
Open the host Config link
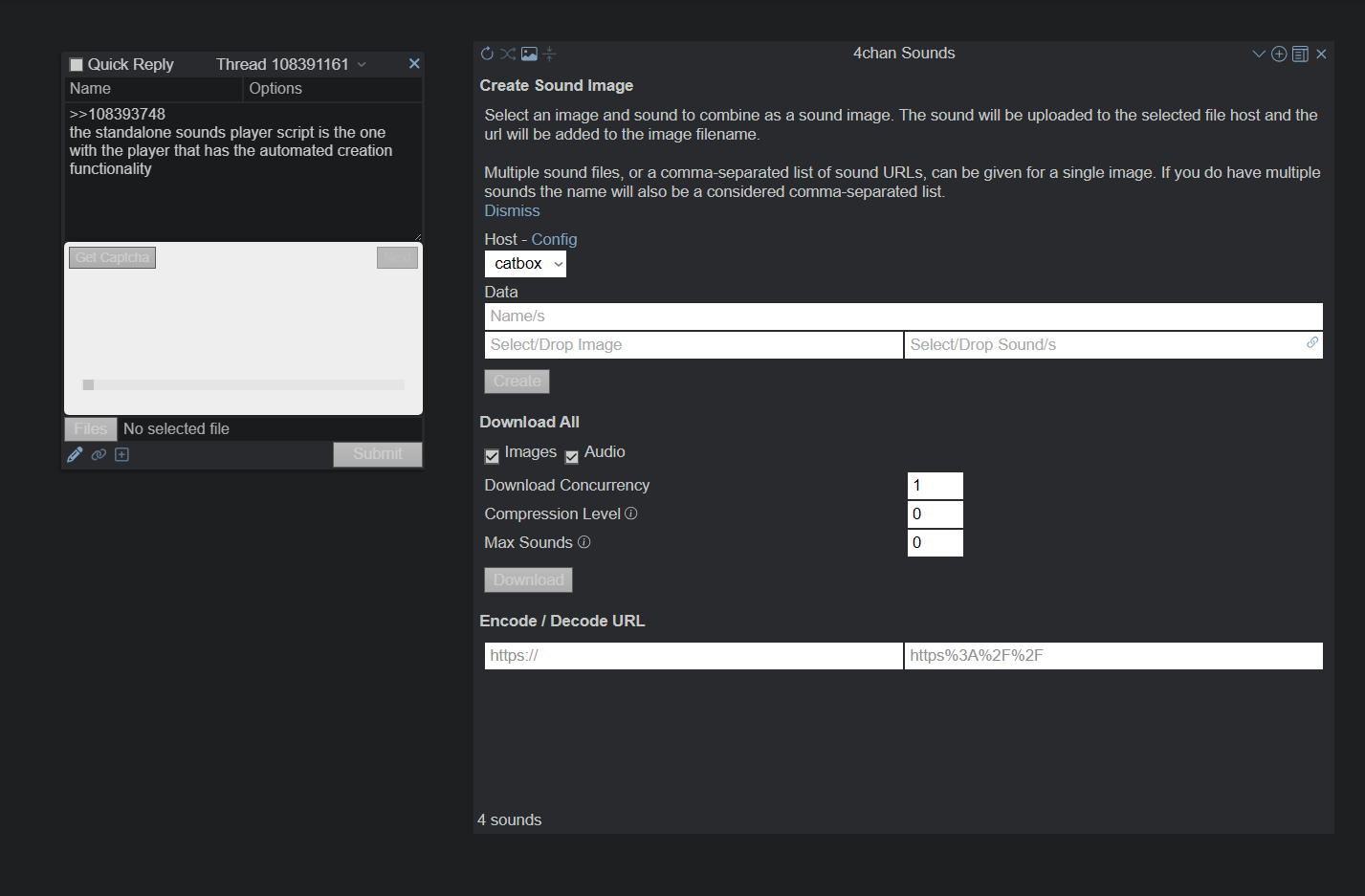(554, 239)
